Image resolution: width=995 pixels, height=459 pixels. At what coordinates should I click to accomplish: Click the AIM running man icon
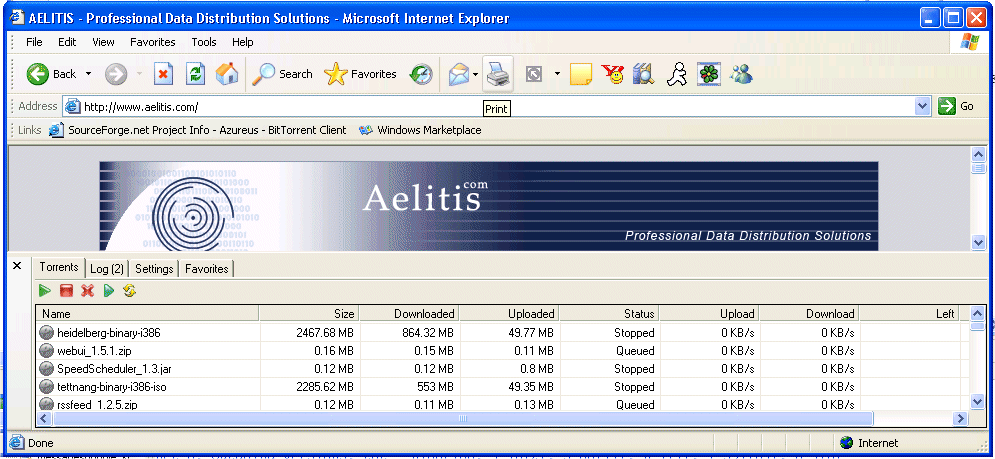click(676, 74)
